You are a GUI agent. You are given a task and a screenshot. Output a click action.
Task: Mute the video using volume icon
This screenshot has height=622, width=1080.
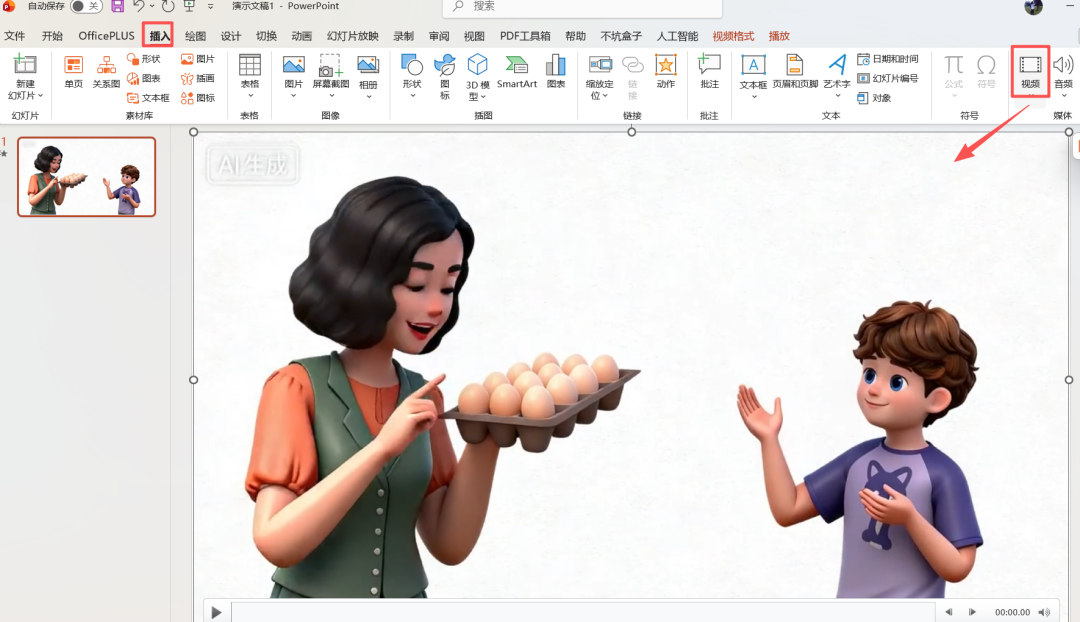[x=1044, y=612]
